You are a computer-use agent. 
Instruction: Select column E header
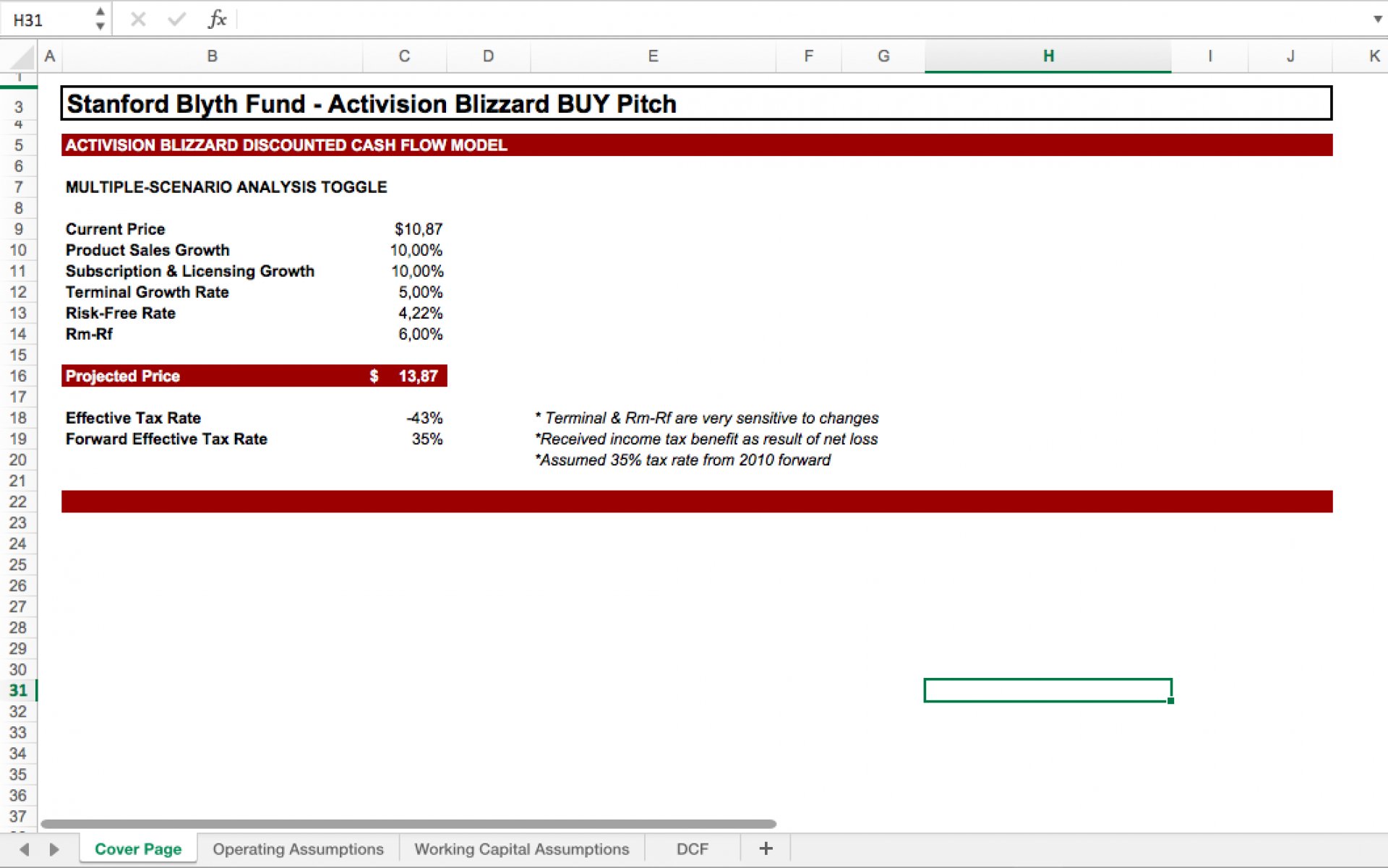pos(653,56)
